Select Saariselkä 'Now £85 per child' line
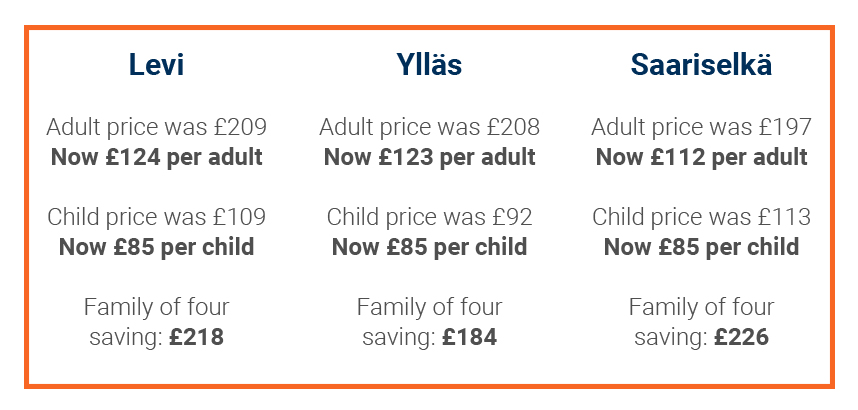Viewport: 858px width, 410px height. point(702,247)
